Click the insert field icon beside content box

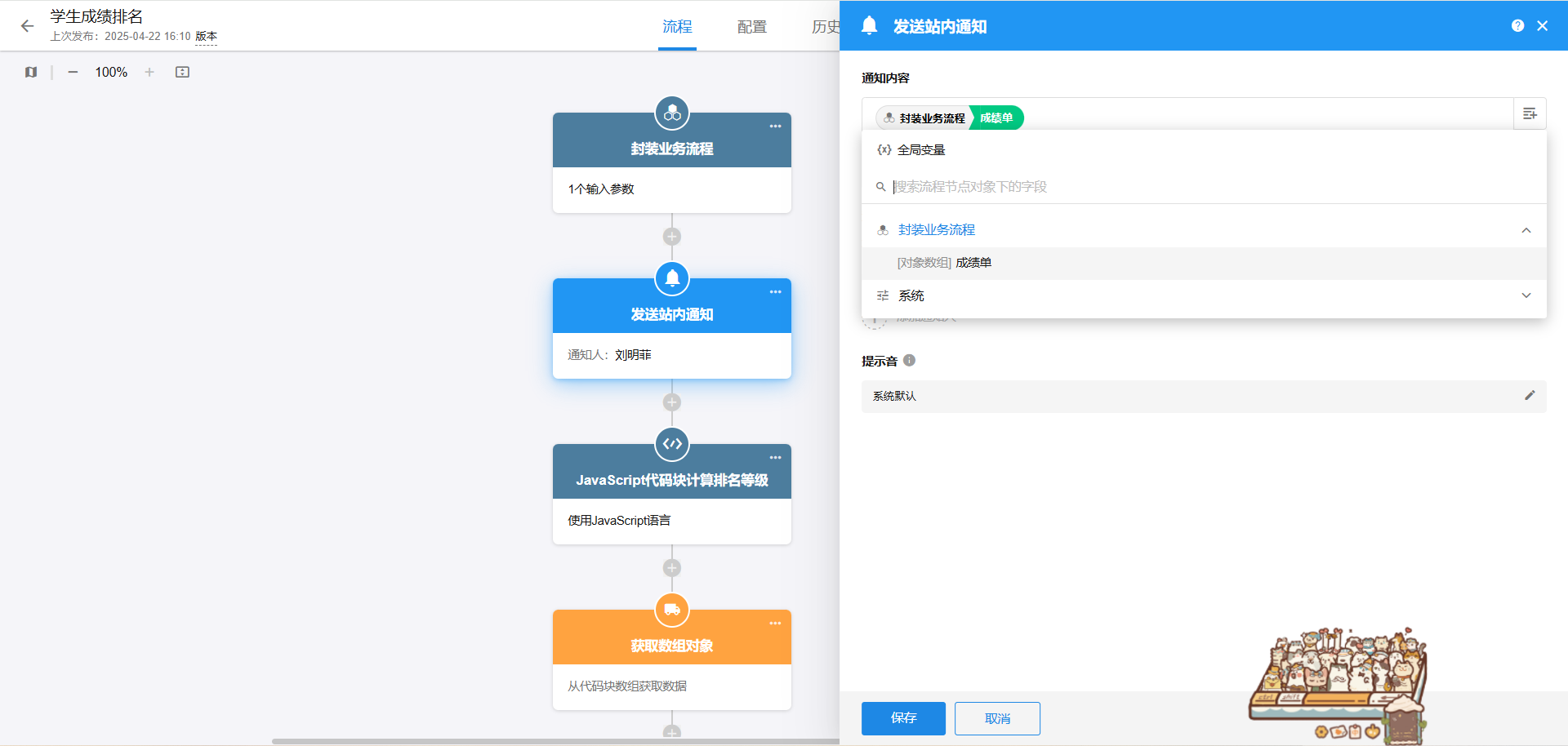1530,113
